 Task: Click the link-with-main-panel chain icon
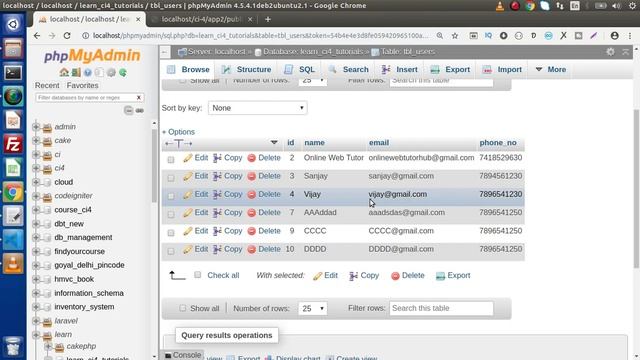coord(140,111)
